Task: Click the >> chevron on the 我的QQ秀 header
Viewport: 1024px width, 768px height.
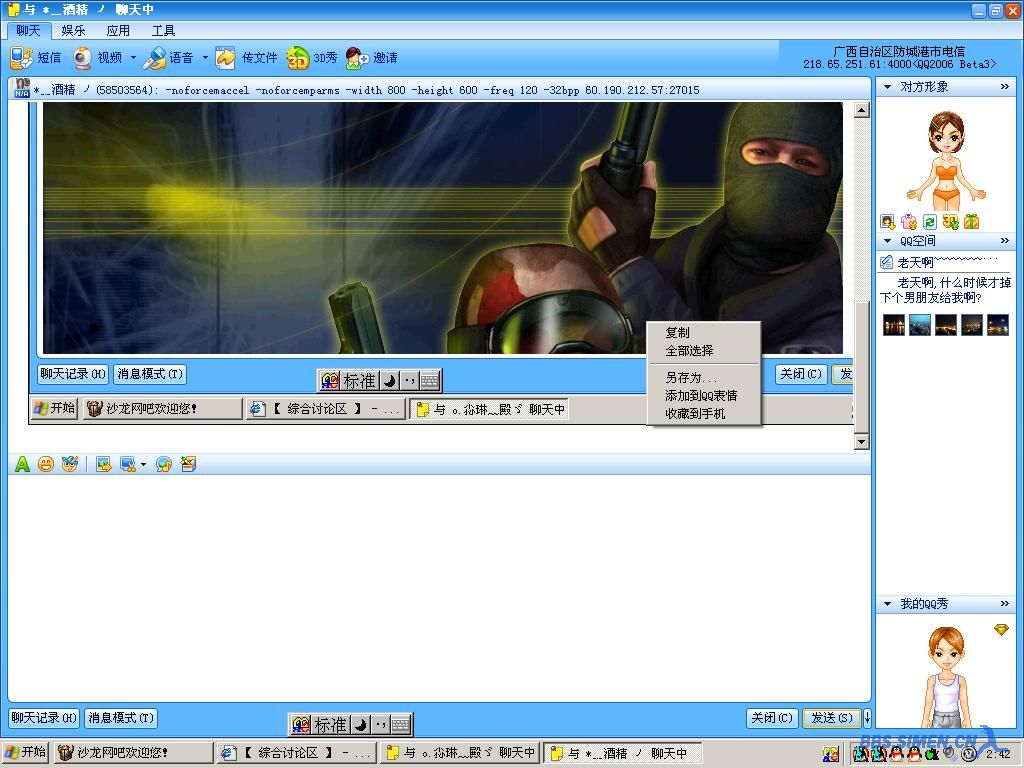Action: 1004,603
